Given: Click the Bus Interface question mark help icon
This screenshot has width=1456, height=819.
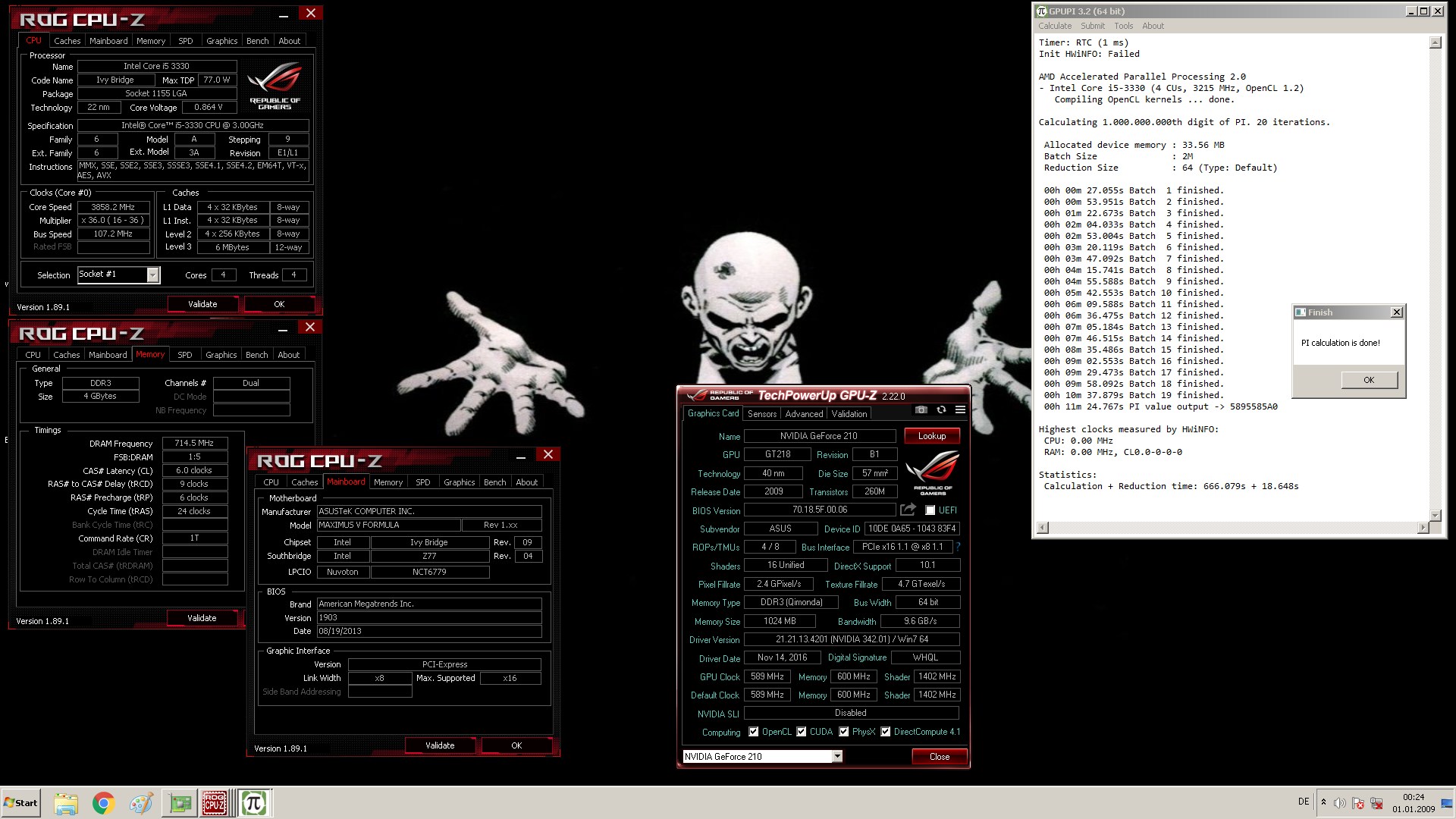Looking at the screenshot, I should (x=958, y=547).
